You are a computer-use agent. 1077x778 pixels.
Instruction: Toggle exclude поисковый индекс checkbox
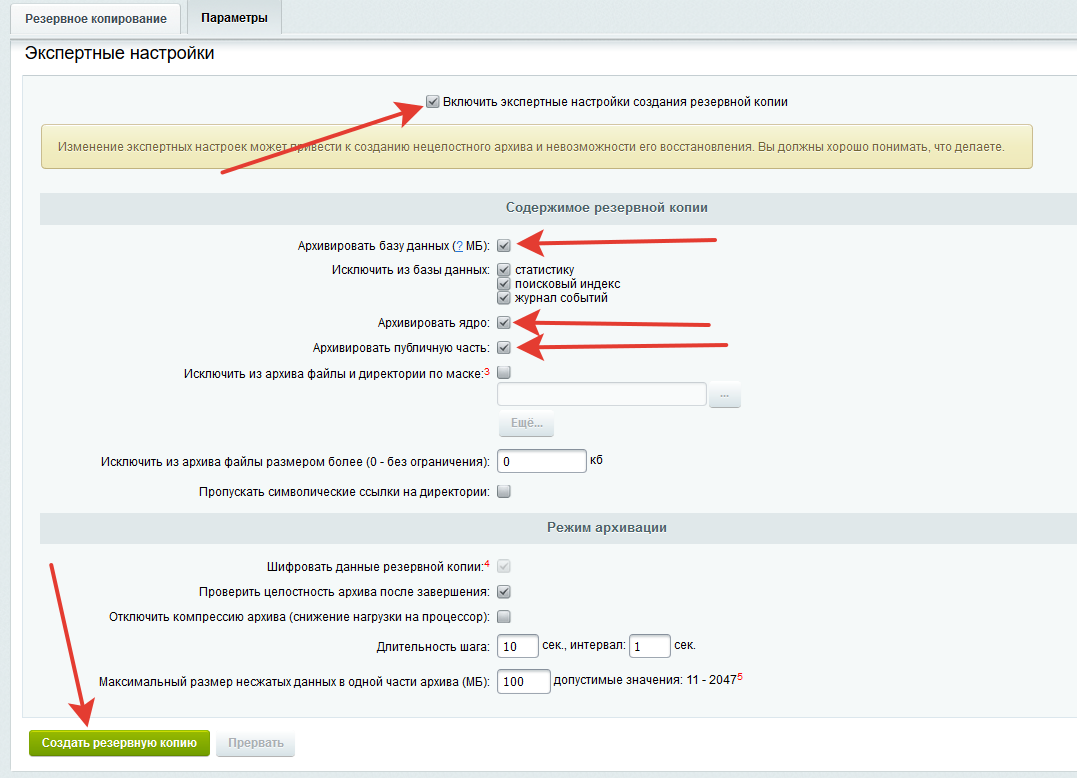click(504, 284)
